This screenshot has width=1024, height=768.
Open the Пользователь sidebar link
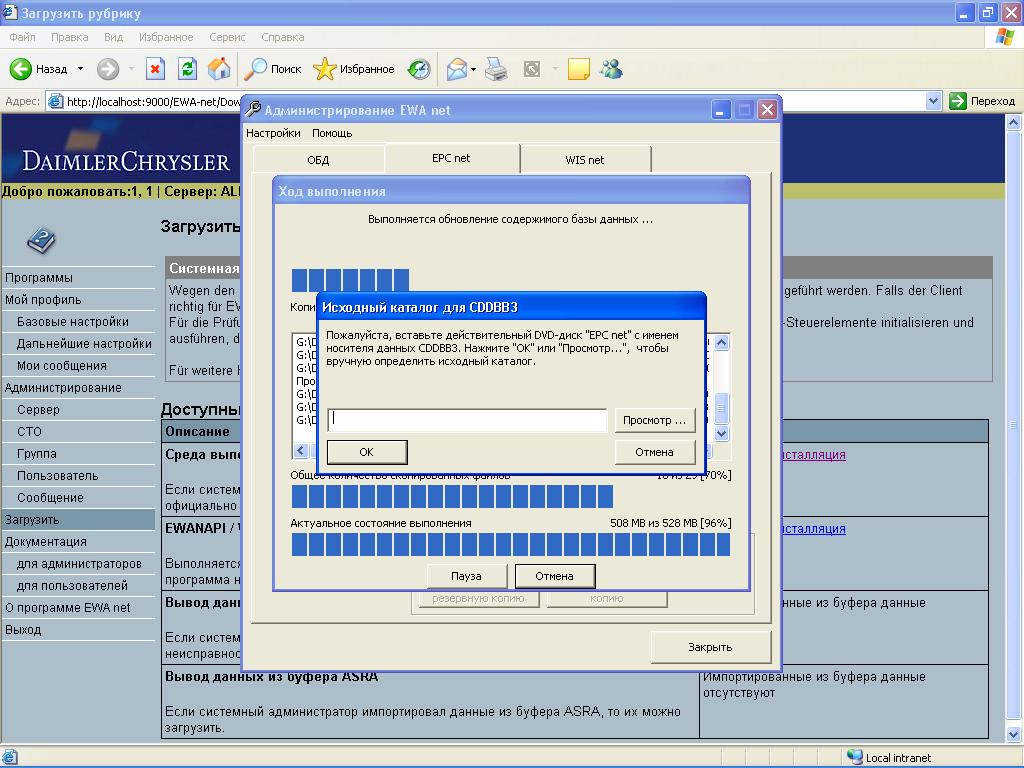[57, 475]
